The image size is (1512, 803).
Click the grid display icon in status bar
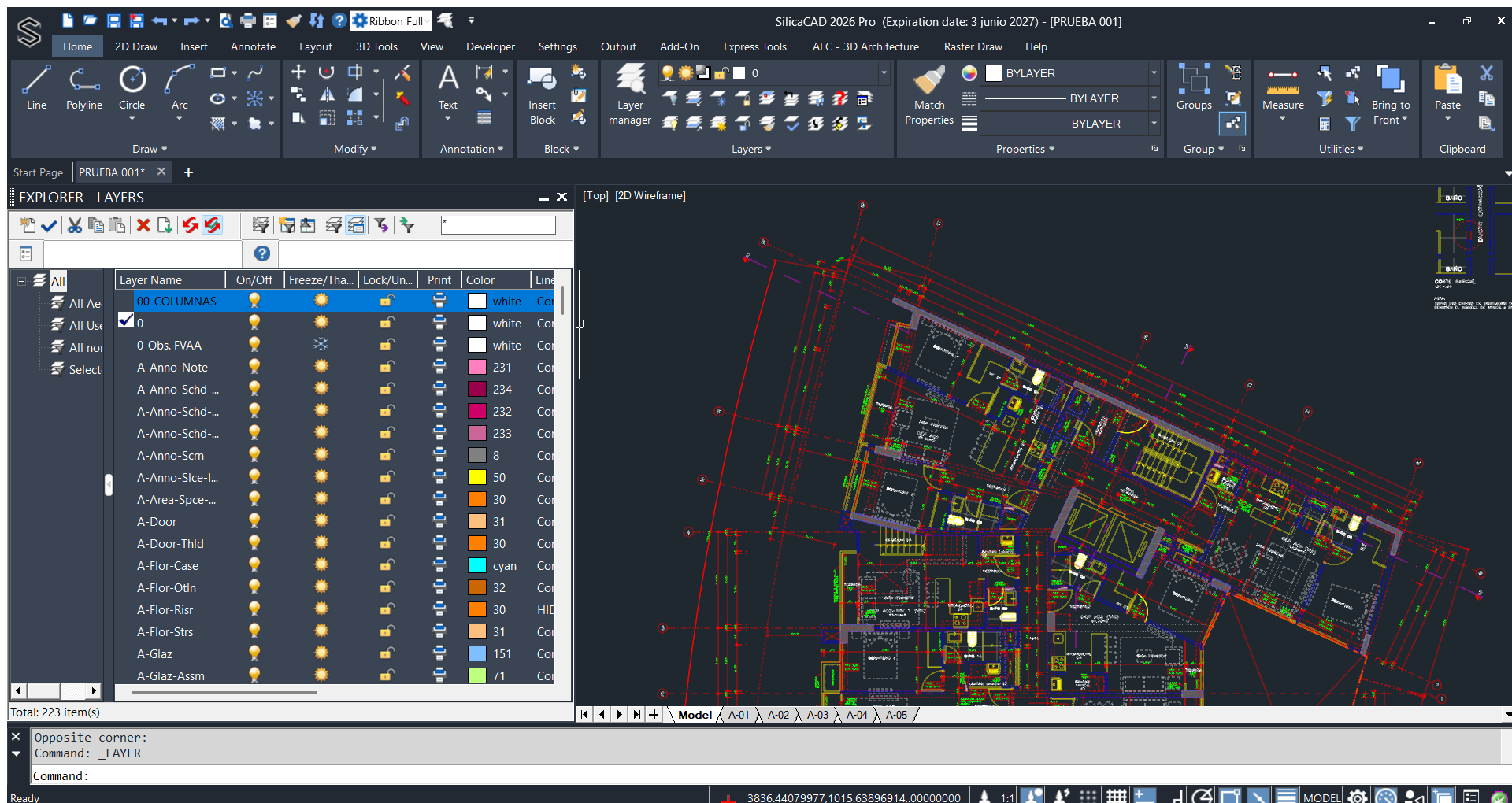(1117, 796)
